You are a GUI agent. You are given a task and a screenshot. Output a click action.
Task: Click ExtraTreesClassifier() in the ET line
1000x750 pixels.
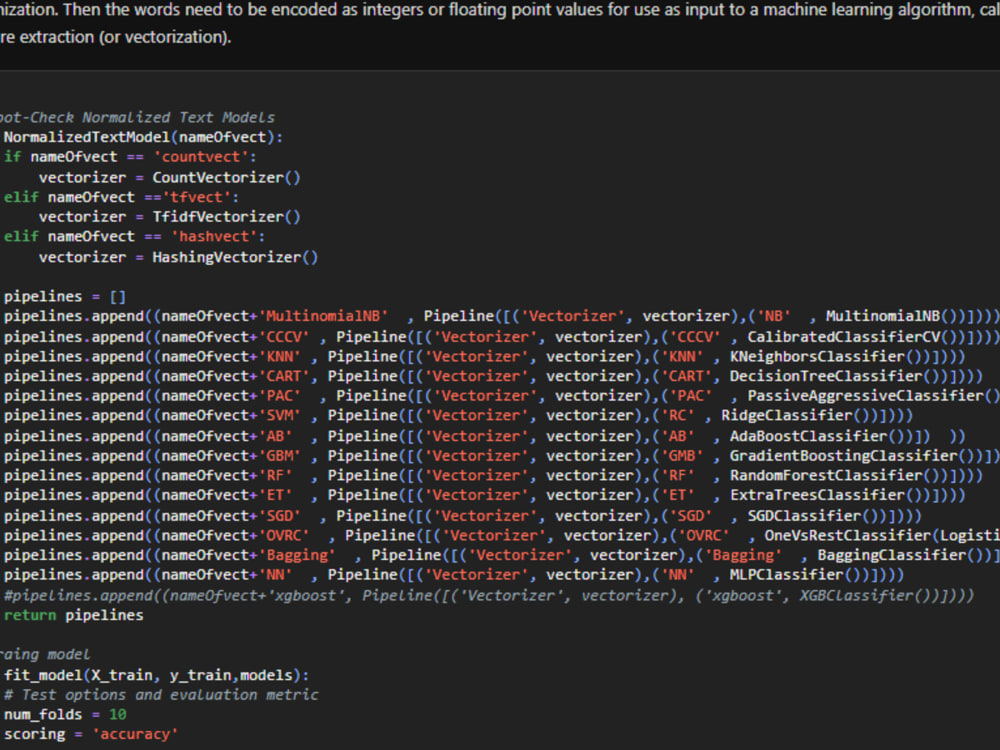pyautogui.click(x=827, y=496)
